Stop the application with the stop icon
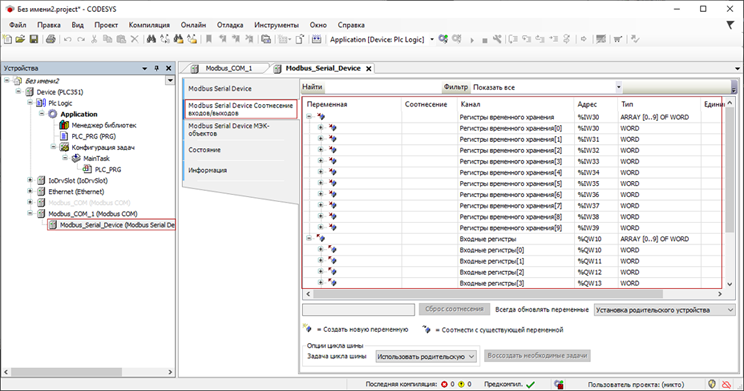The height and width of the screenshot is (391, 744). click(484, 40)
